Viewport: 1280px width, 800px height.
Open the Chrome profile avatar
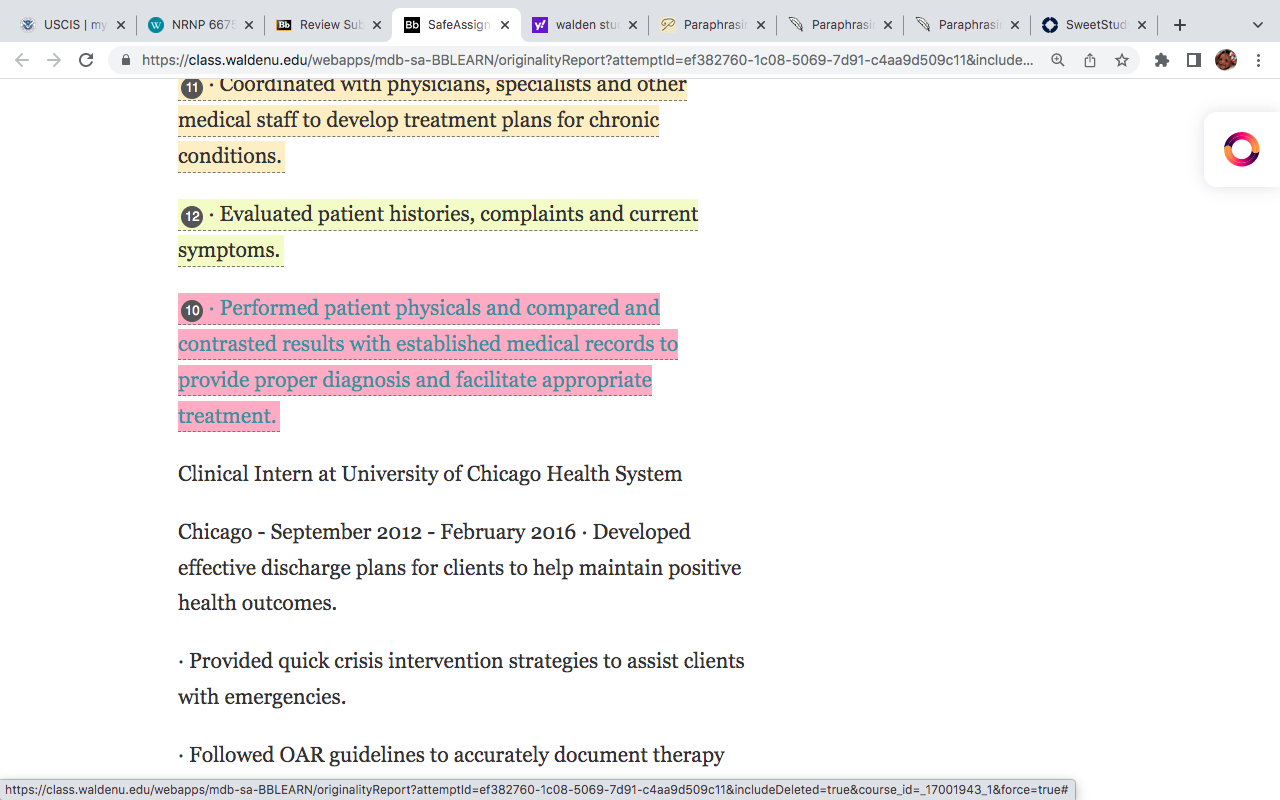pyautogui.click(x=1226, y=60)
